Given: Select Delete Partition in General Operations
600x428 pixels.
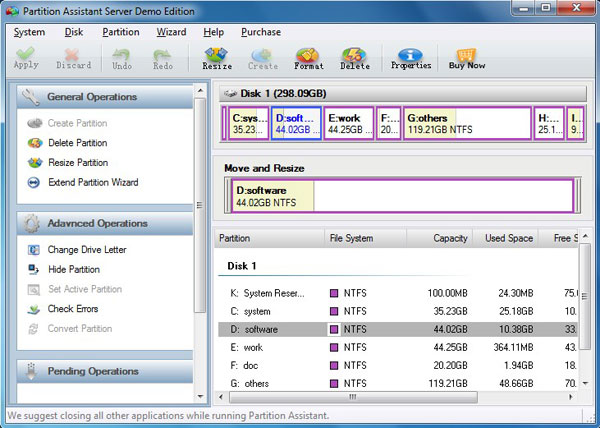Looking at the screenshot, I should pyautogui.click(x=77, y=143).
